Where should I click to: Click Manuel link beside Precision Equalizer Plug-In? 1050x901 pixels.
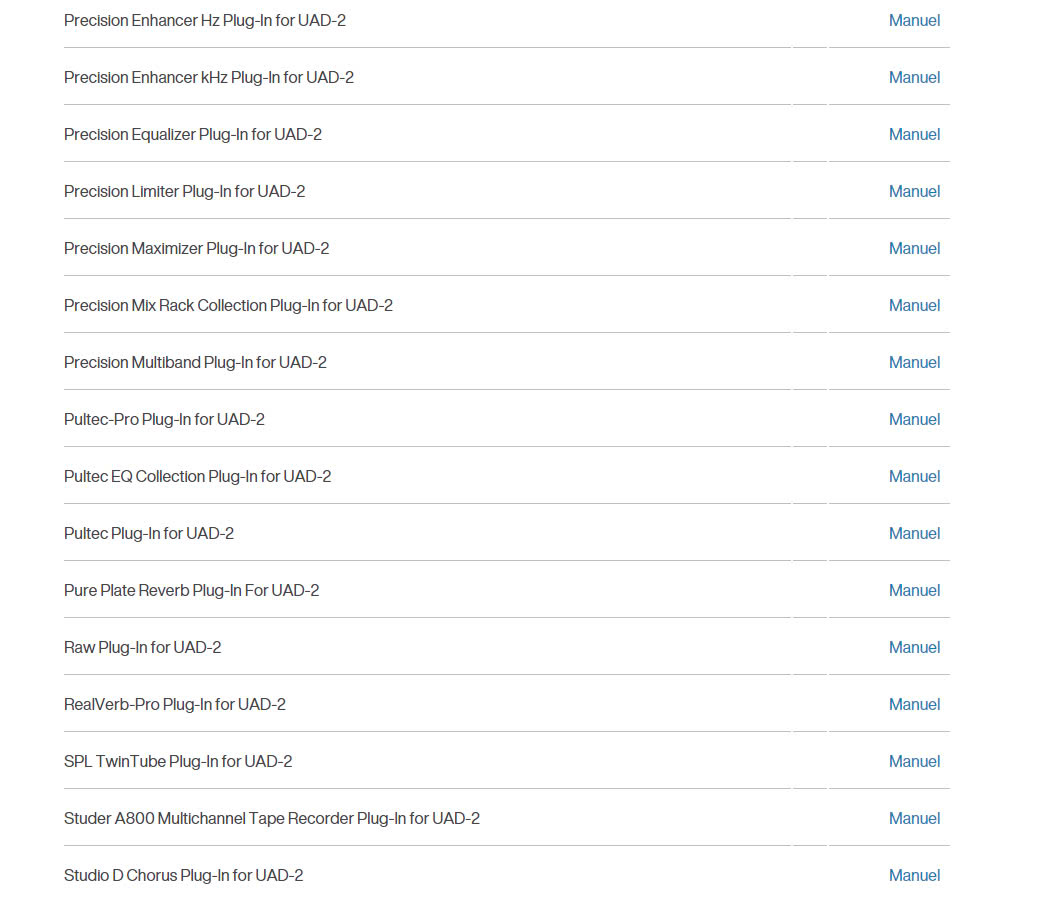pos(914,134)
